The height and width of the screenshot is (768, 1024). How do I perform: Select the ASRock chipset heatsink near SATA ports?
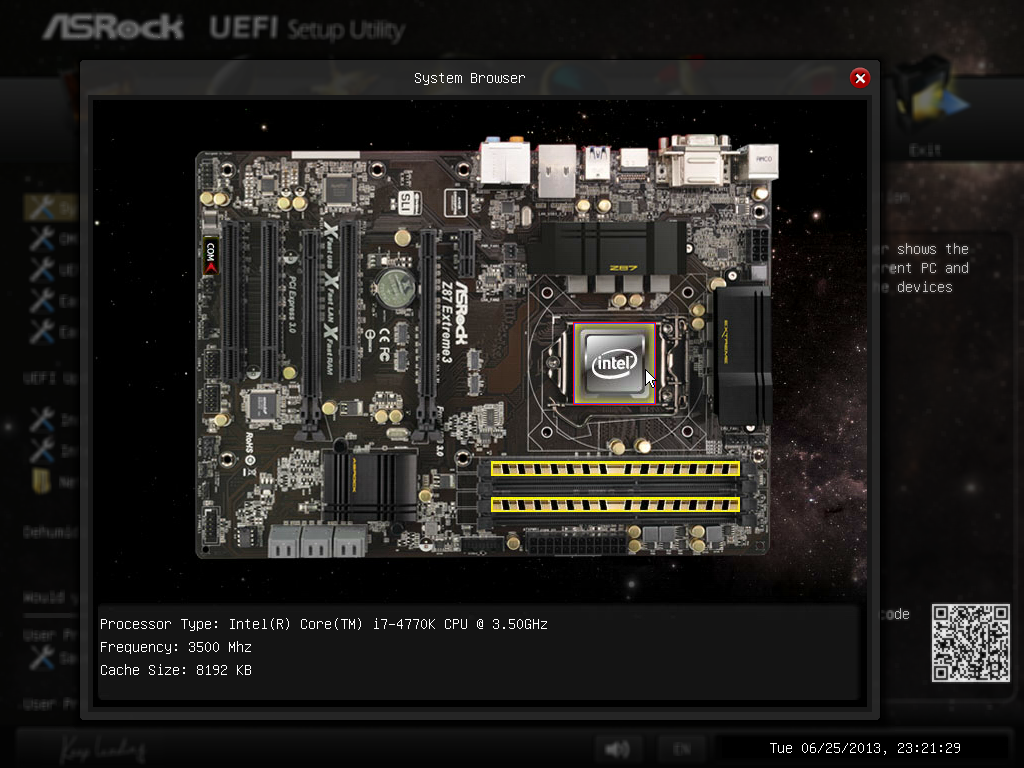(370, 486)
